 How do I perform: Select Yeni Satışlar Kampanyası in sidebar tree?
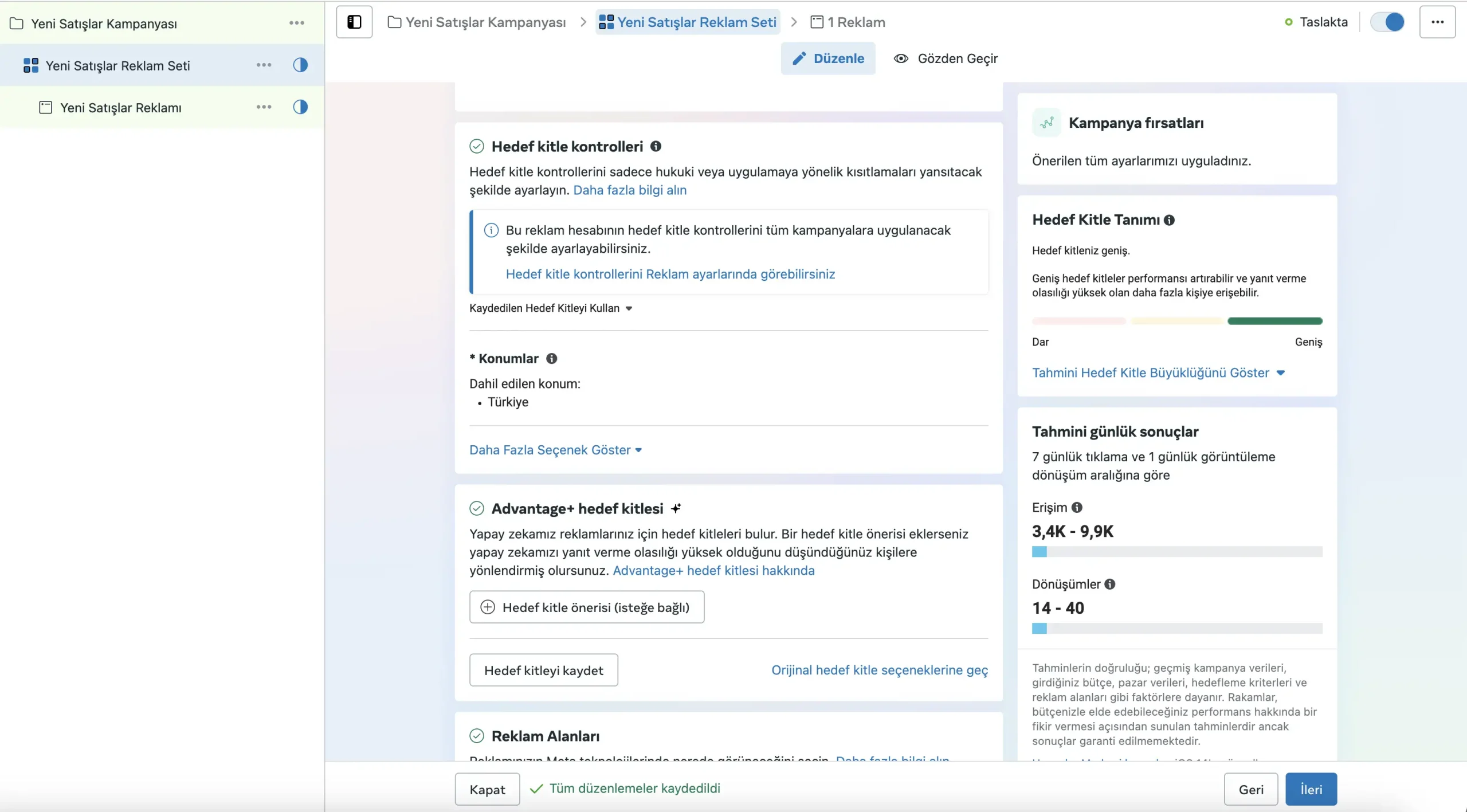(104, 23)
